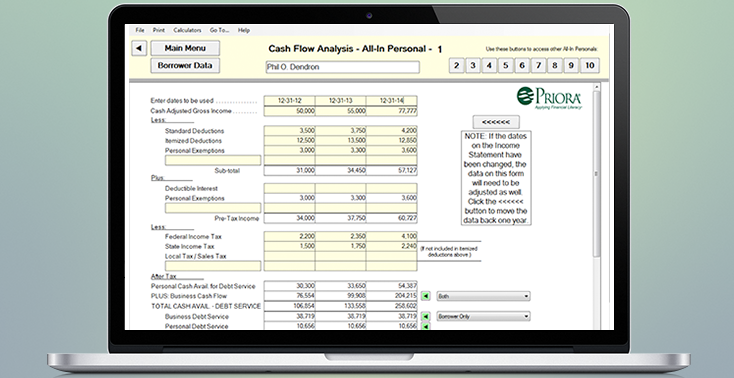This screenshot has height=378, width=734.
Task: Open the Go To... menu
Action: [219, 30]
